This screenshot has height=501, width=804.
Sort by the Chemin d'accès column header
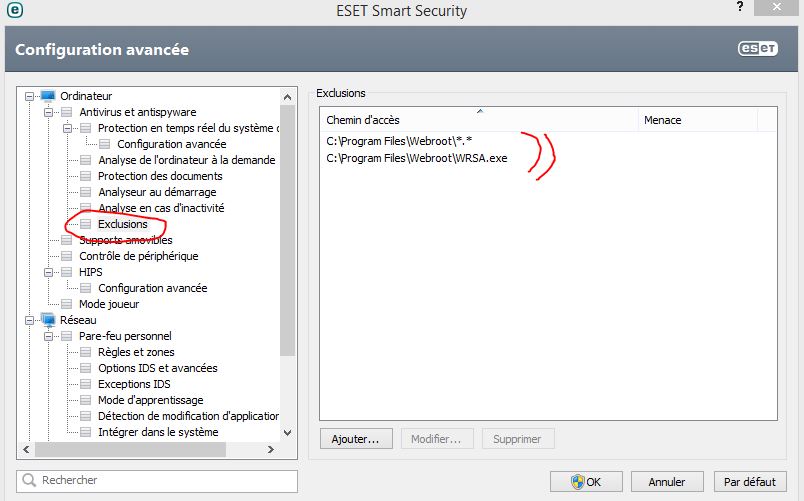coord(478,120)
